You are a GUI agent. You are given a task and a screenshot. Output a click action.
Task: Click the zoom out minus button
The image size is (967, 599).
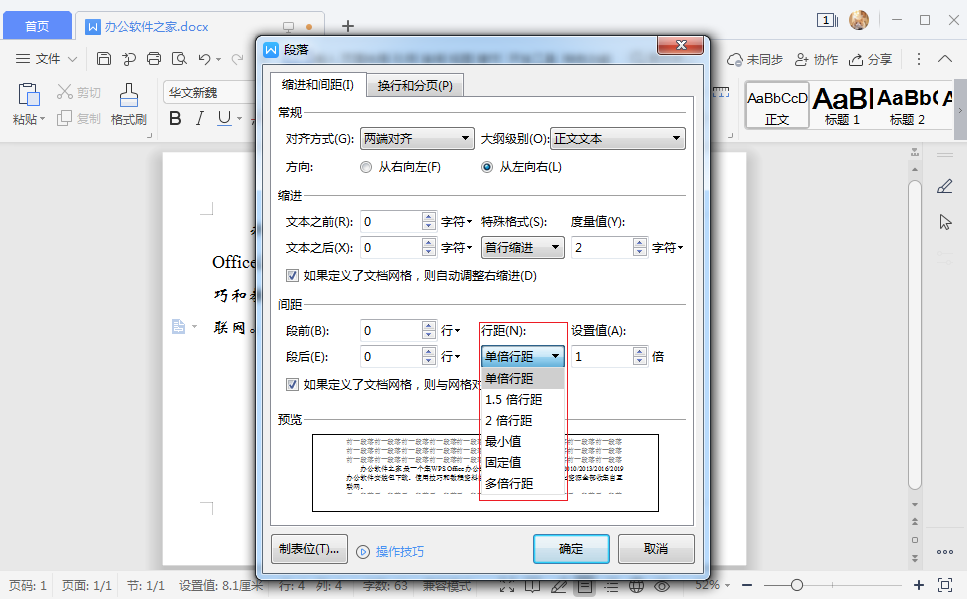(x=747, y=585)
